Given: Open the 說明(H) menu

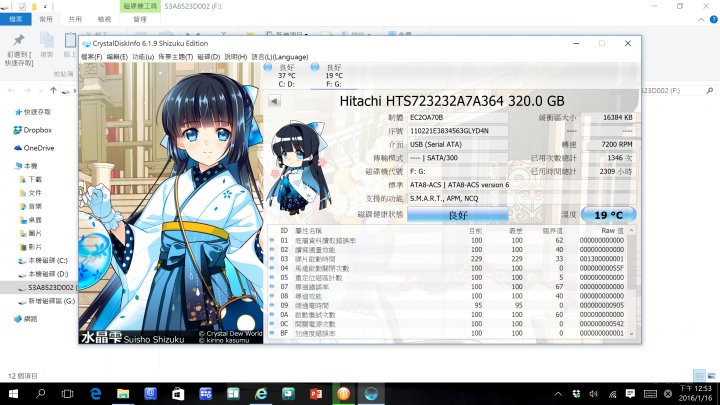Looking at the screenshot, I should pyautogui.click(x=236, y=57).
